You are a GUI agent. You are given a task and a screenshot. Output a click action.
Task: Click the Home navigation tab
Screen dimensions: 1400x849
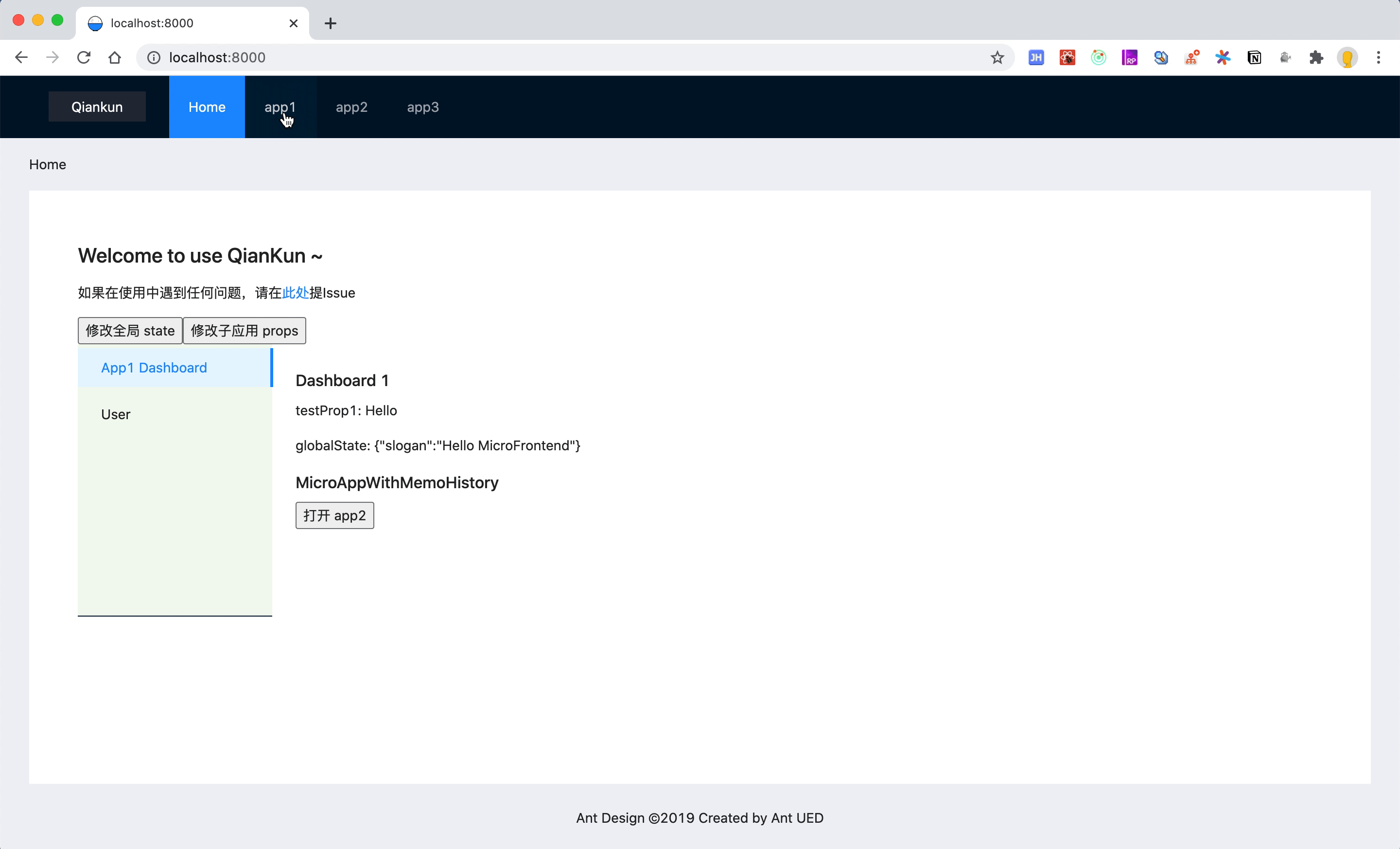click(207, 107)
